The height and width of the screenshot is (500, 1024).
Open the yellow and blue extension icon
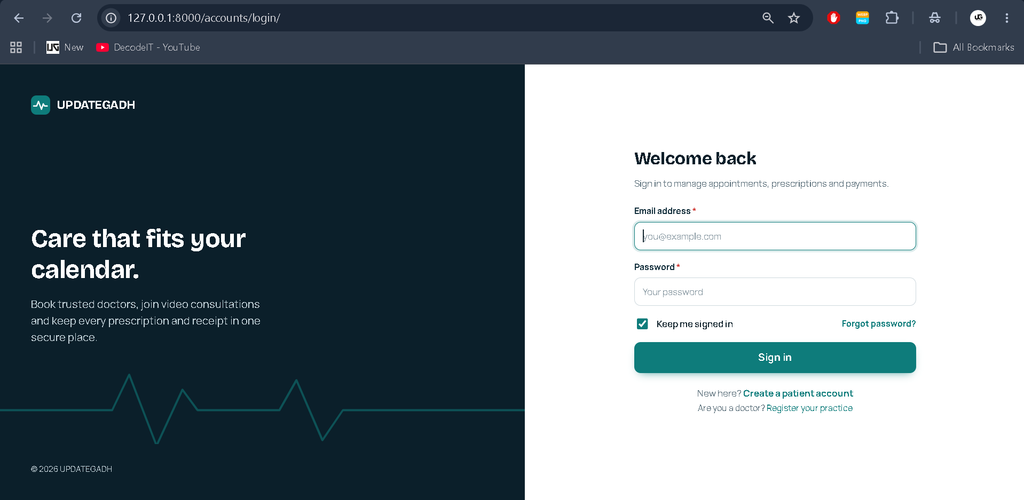pyautogui.click(x=863, y=18)
